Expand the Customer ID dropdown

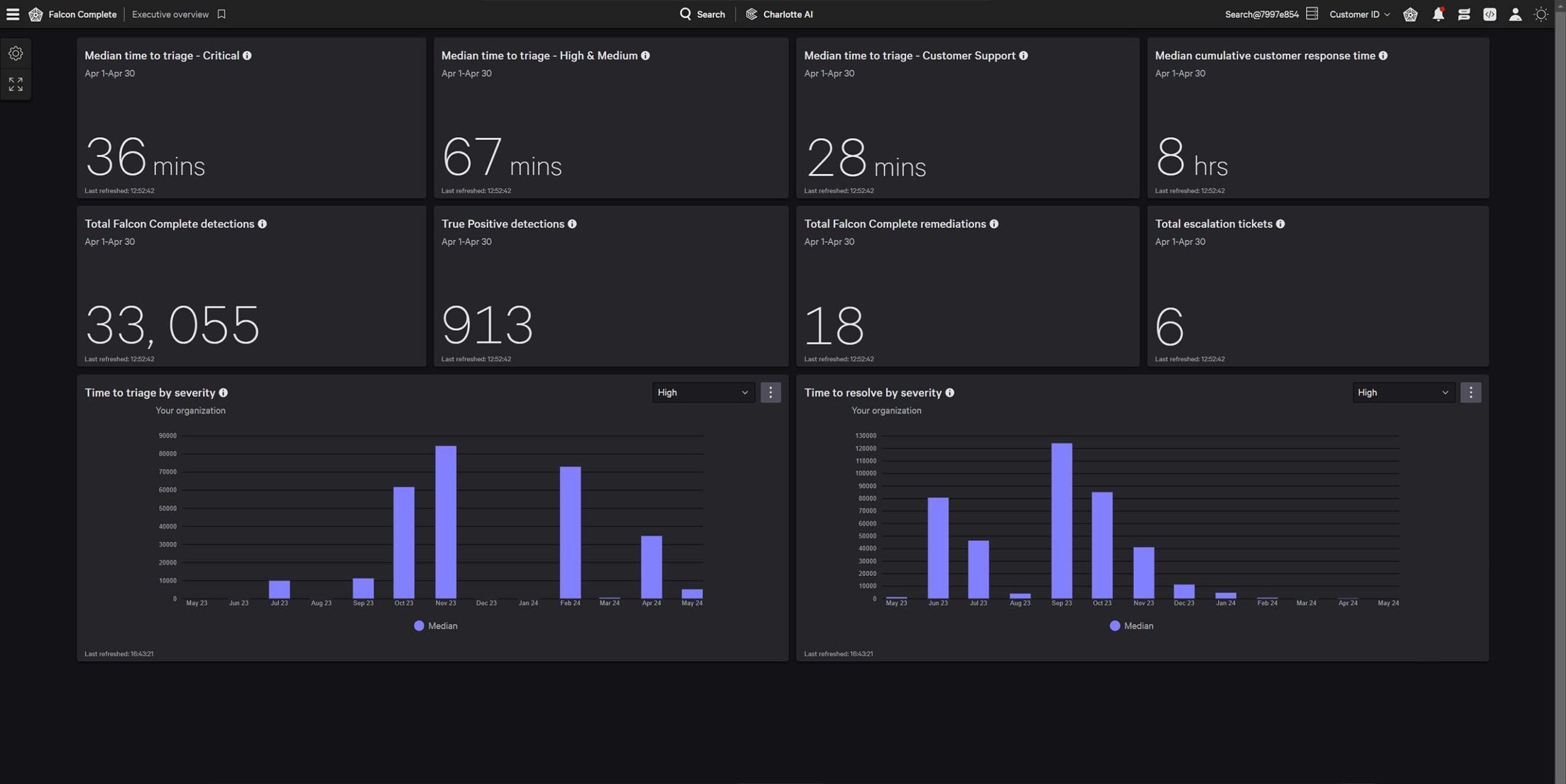tap(1359, 14)
